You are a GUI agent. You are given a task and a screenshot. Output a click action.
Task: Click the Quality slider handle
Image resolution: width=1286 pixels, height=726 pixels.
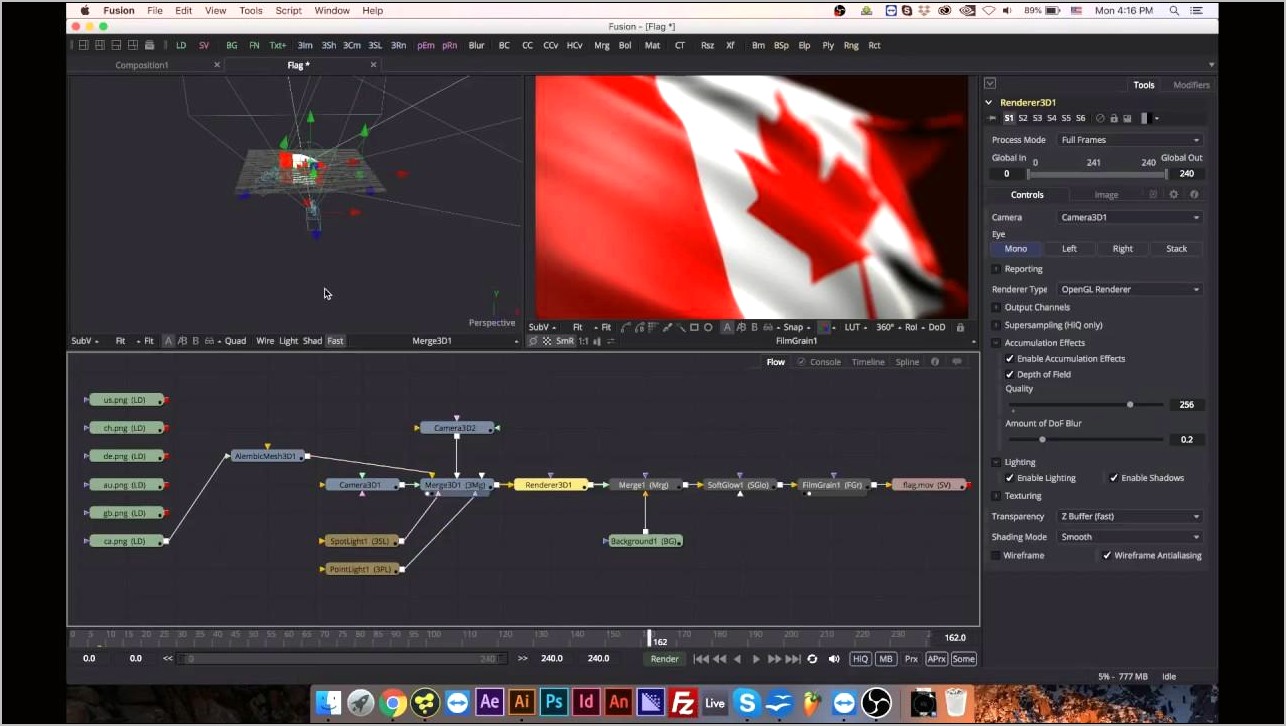1130,405
